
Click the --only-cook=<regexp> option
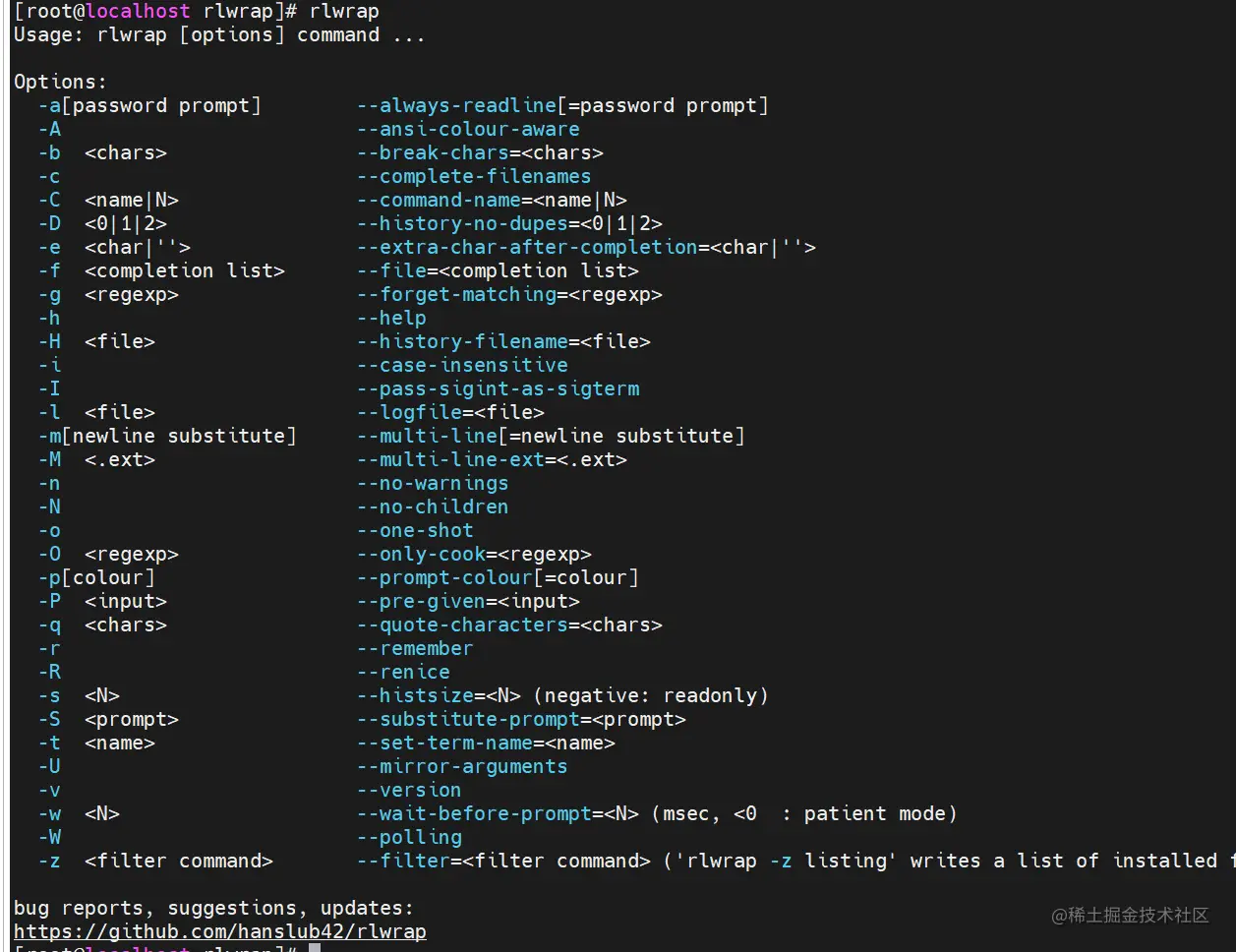[x=474, y=554]
